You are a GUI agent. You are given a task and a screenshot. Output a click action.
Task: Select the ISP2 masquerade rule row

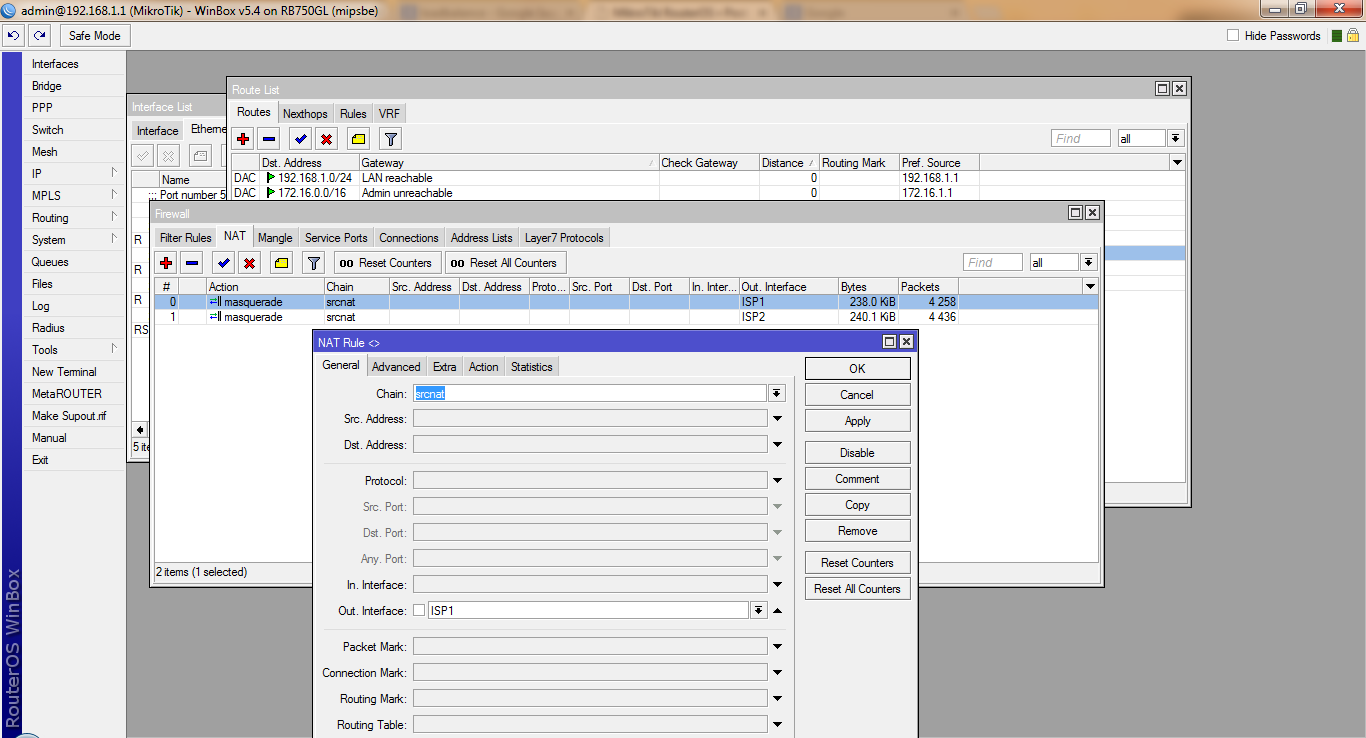click(x=626, y=317)
